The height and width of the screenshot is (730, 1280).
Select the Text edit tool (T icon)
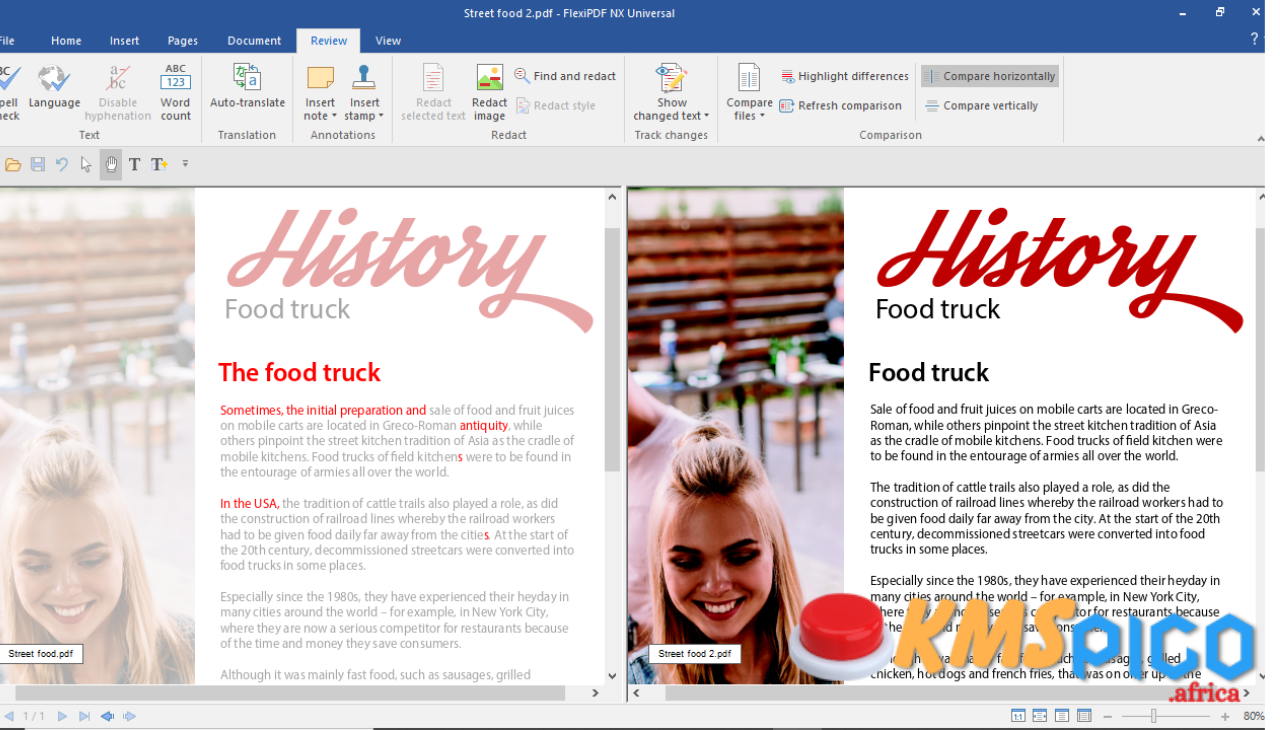click(x=135, y=164)
